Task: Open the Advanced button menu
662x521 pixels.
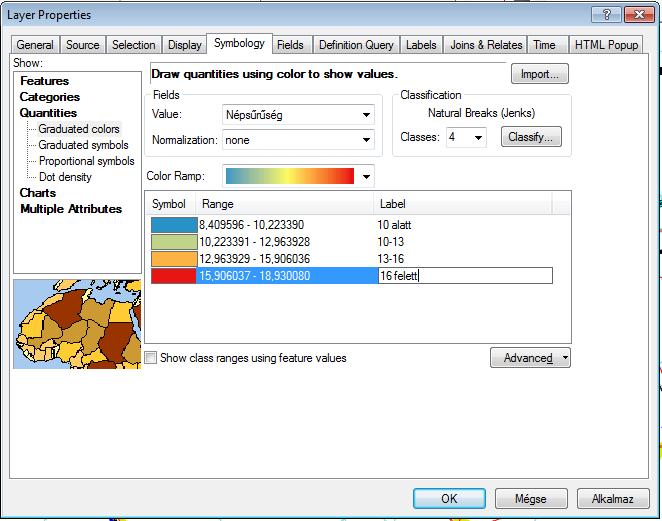Action: click(x=530, y=358)
